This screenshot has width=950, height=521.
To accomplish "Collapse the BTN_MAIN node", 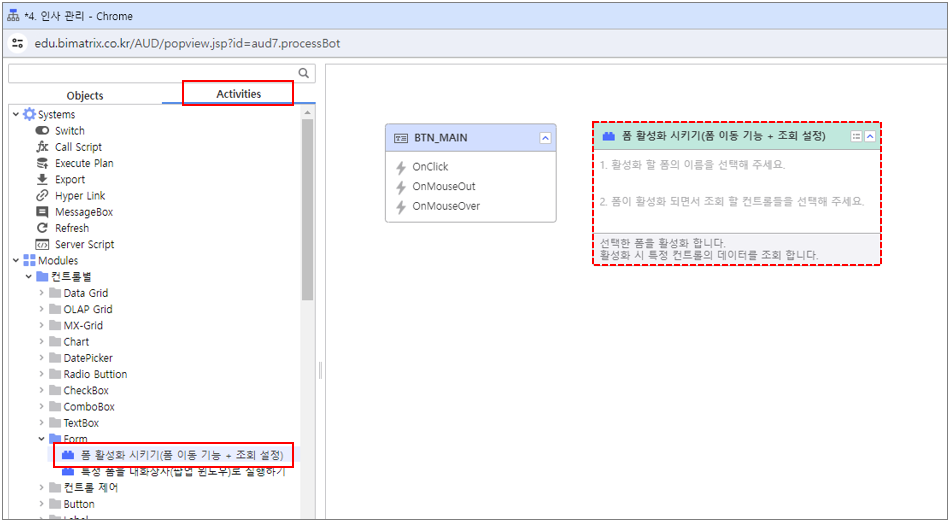I will click(545, 138).
